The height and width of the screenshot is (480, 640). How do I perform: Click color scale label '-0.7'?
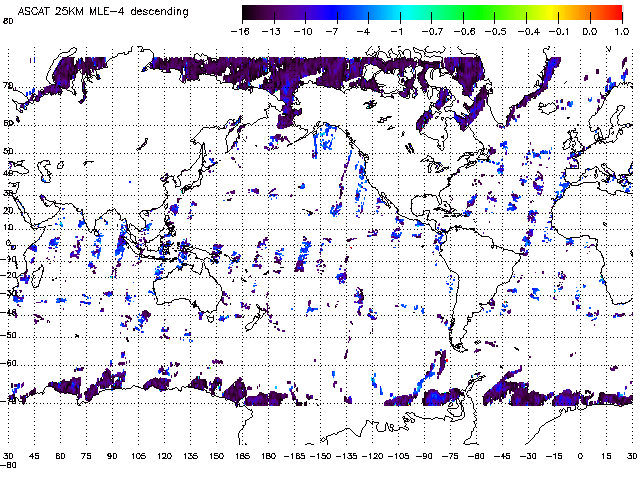click(x=432, y=32)
